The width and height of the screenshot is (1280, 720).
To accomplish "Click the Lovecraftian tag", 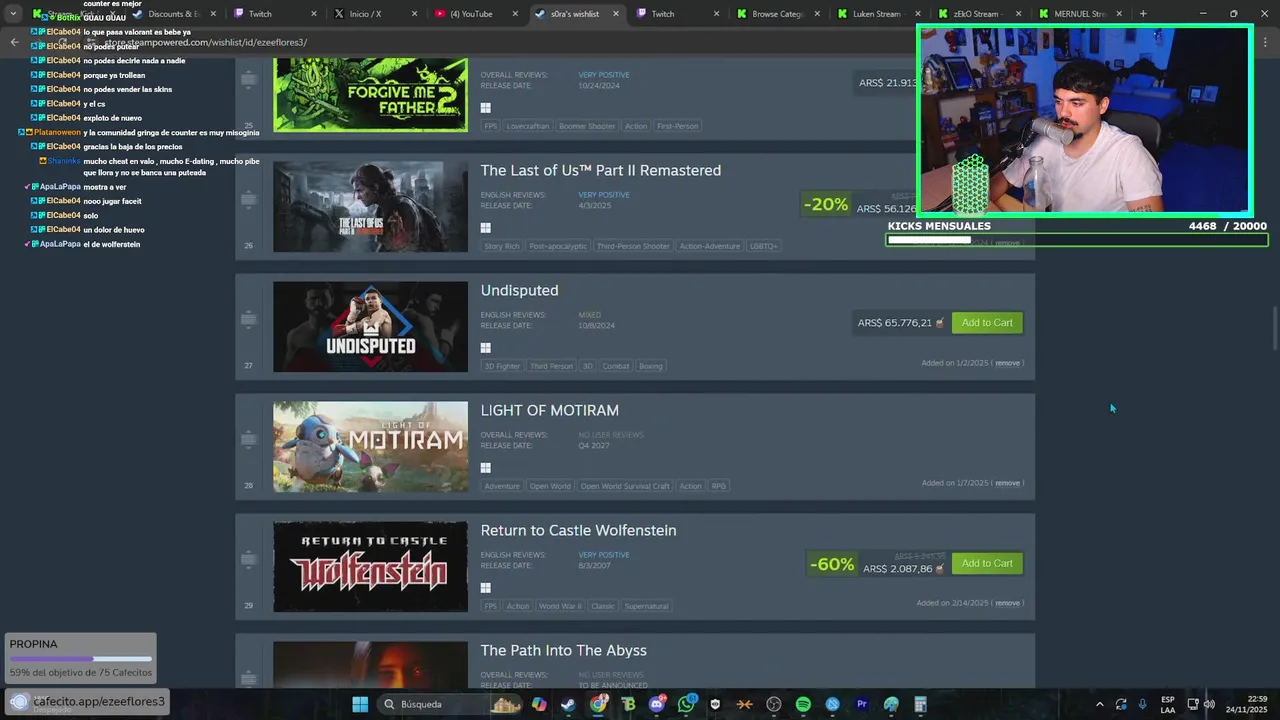I will (x=527, y=126).
